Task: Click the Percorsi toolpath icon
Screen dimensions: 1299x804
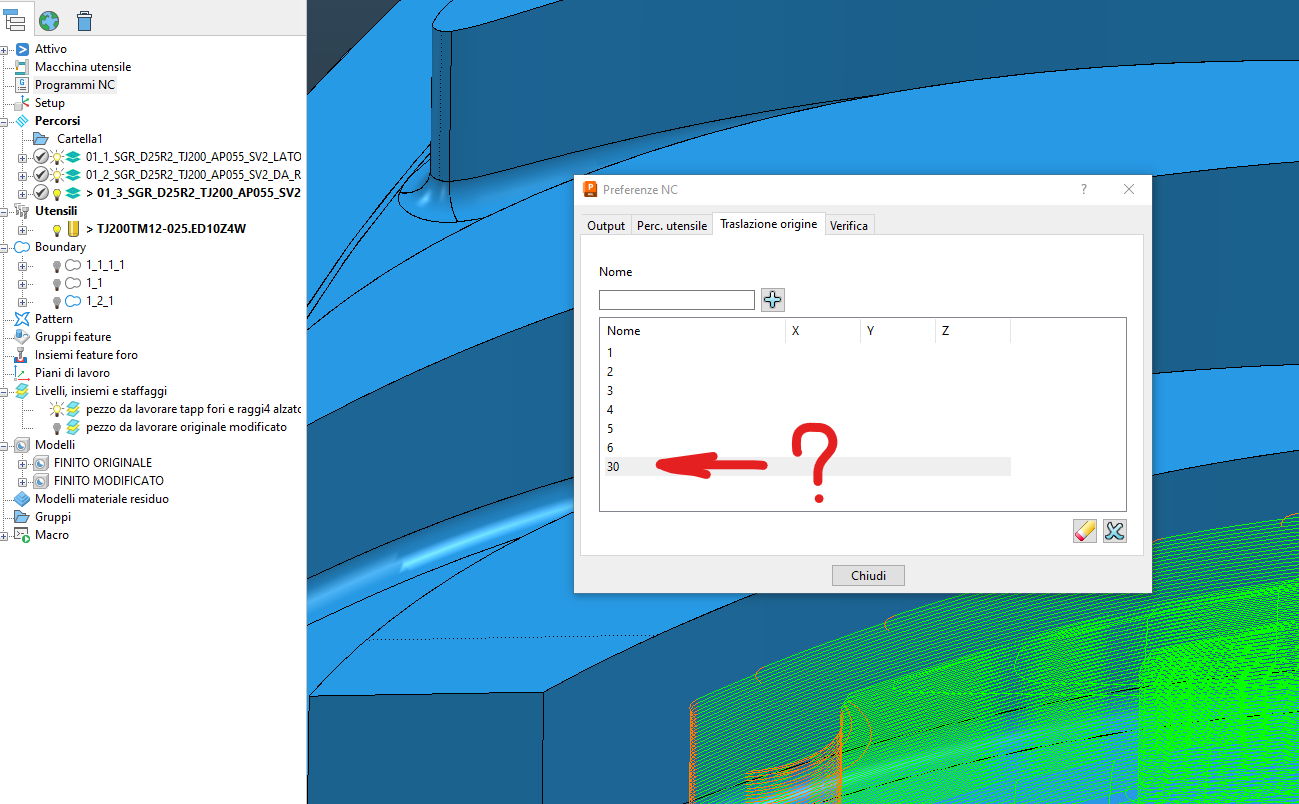Action: click(x=22, y=121)
